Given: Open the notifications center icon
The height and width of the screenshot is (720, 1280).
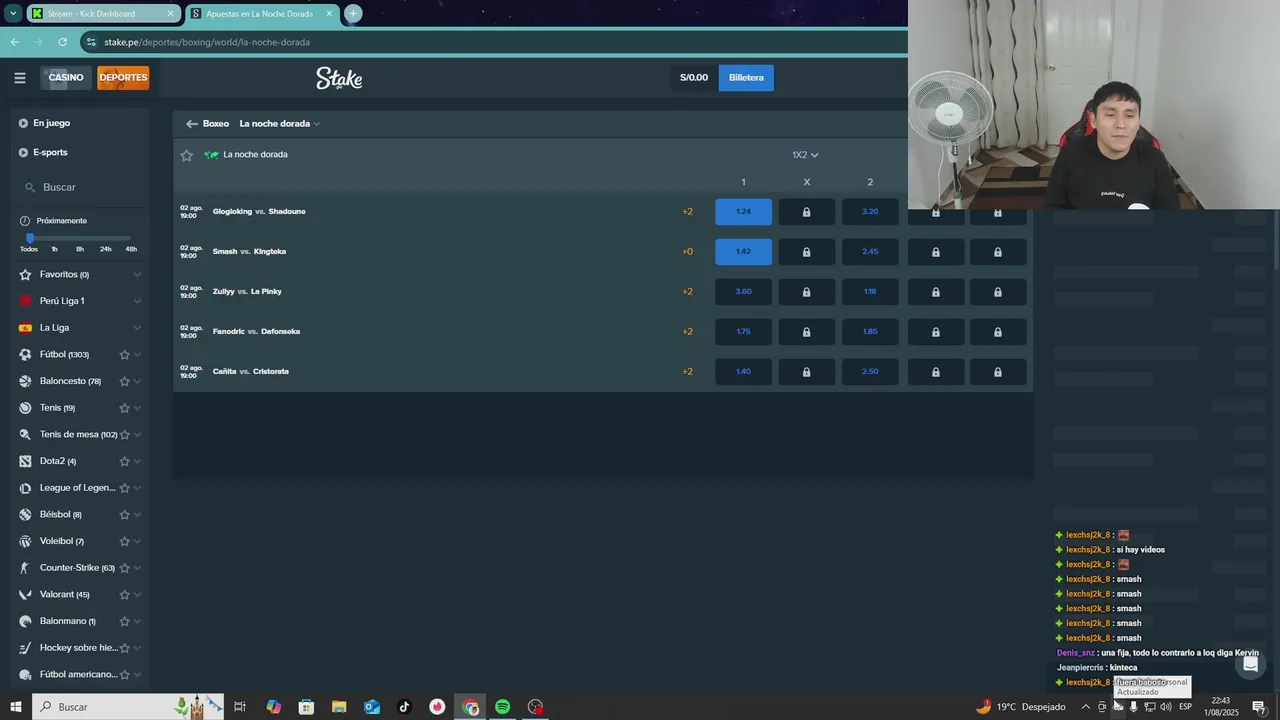Looking at the screenshot, I should point(1259,707).
